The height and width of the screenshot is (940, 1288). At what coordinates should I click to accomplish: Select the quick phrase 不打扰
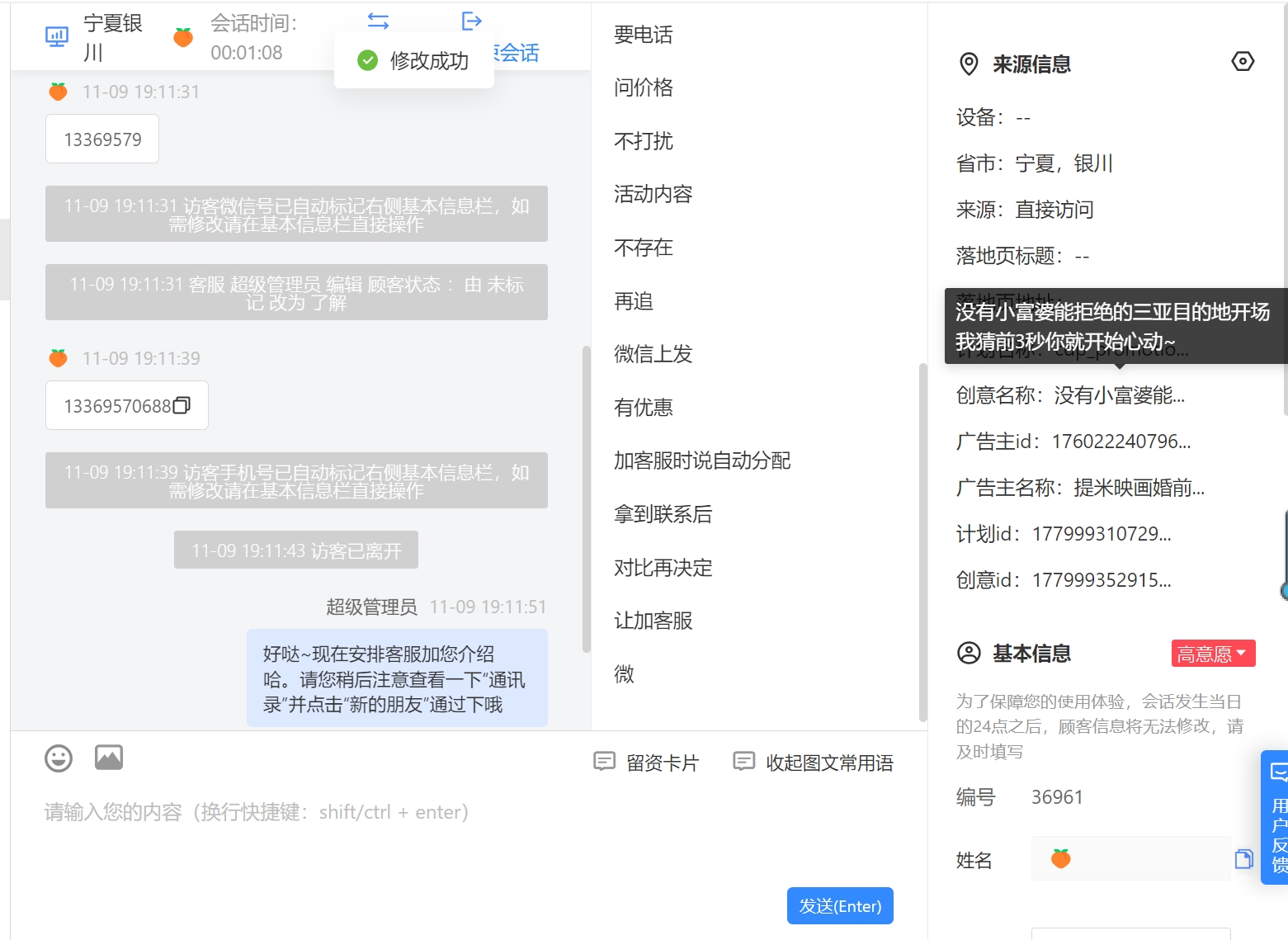[644, 141]
